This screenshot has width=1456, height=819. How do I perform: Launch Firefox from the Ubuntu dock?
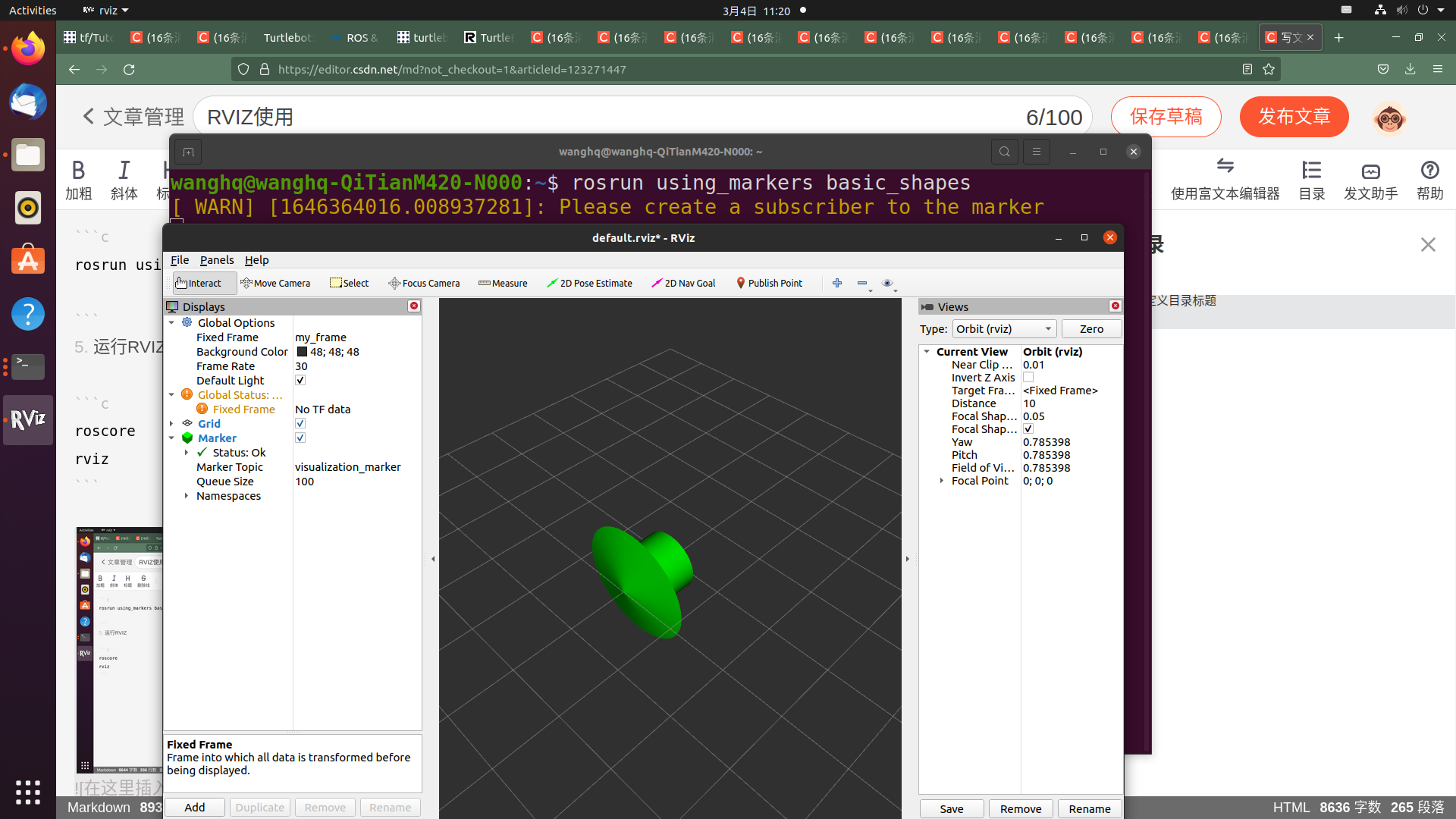[28, 48]
